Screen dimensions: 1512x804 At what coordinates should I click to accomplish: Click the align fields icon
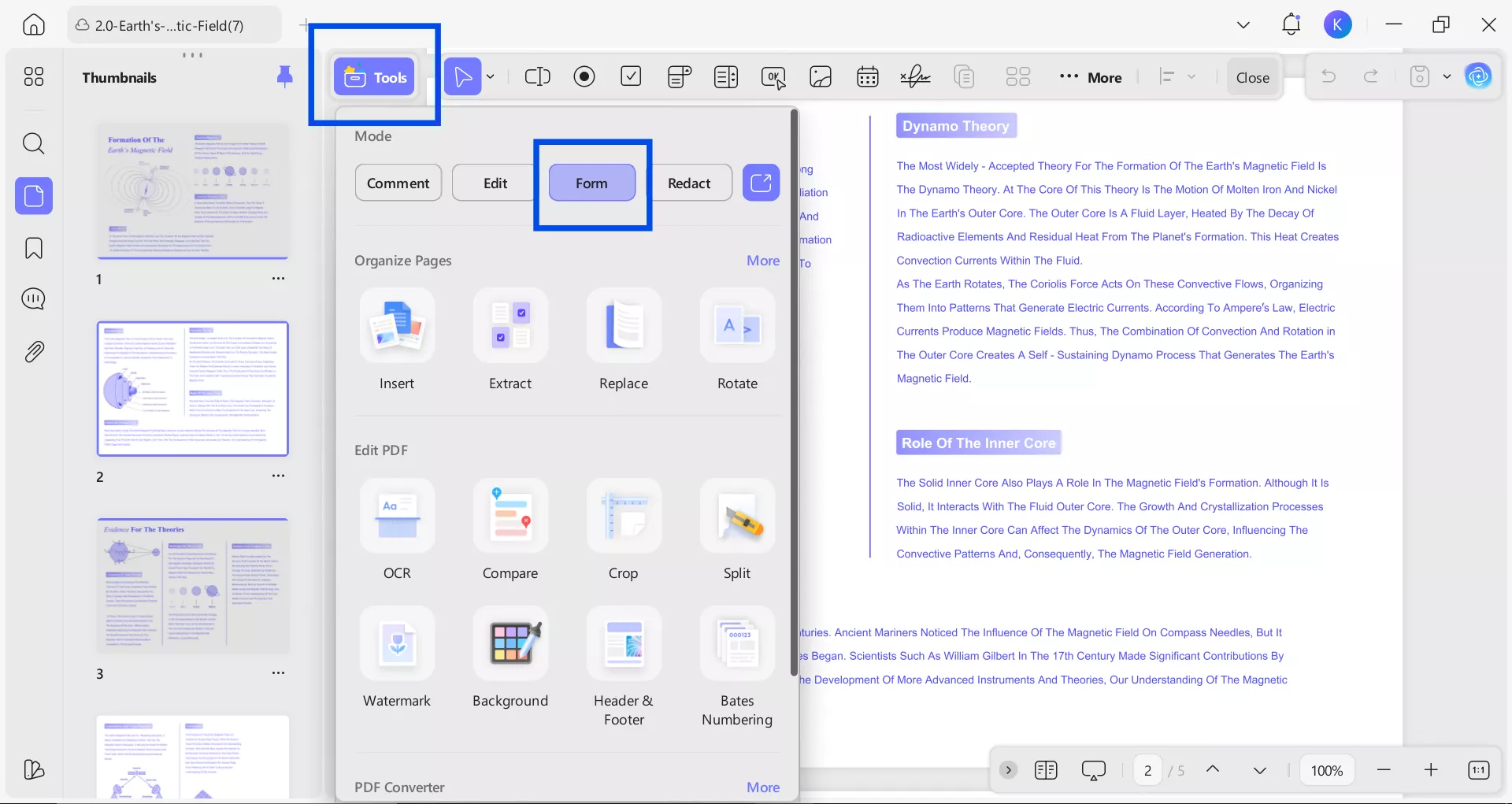click(1167, 76)
